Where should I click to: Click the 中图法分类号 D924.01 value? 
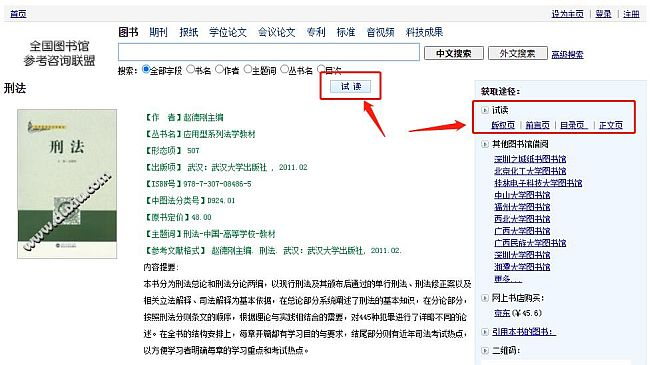221,200
